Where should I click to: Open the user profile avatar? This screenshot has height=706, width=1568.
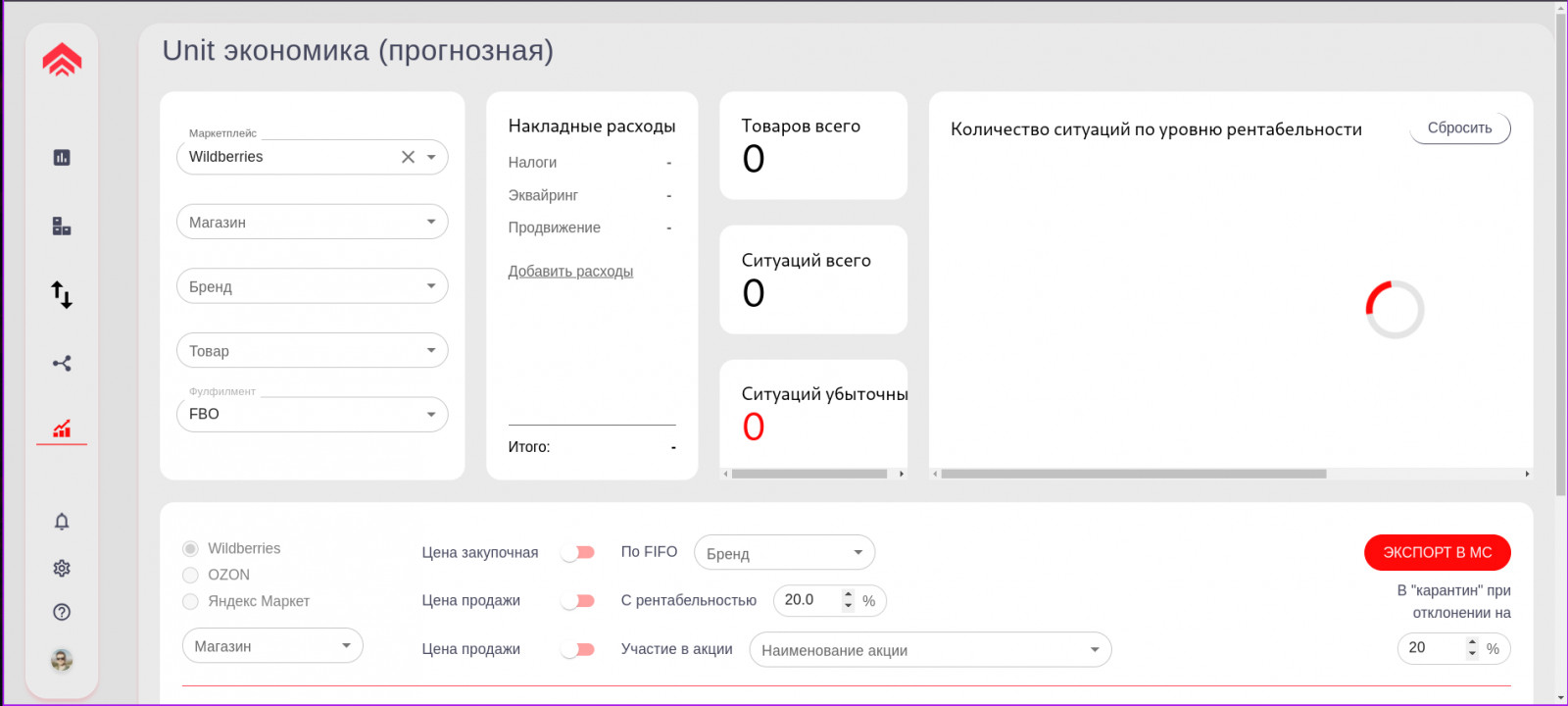click(x=62, y=660)
